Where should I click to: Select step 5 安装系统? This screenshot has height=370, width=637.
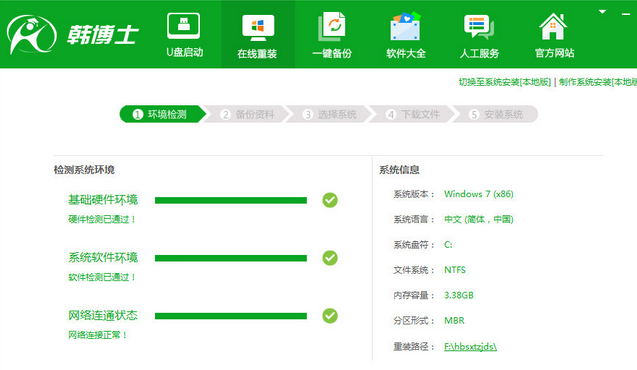(x=496, y=115)
